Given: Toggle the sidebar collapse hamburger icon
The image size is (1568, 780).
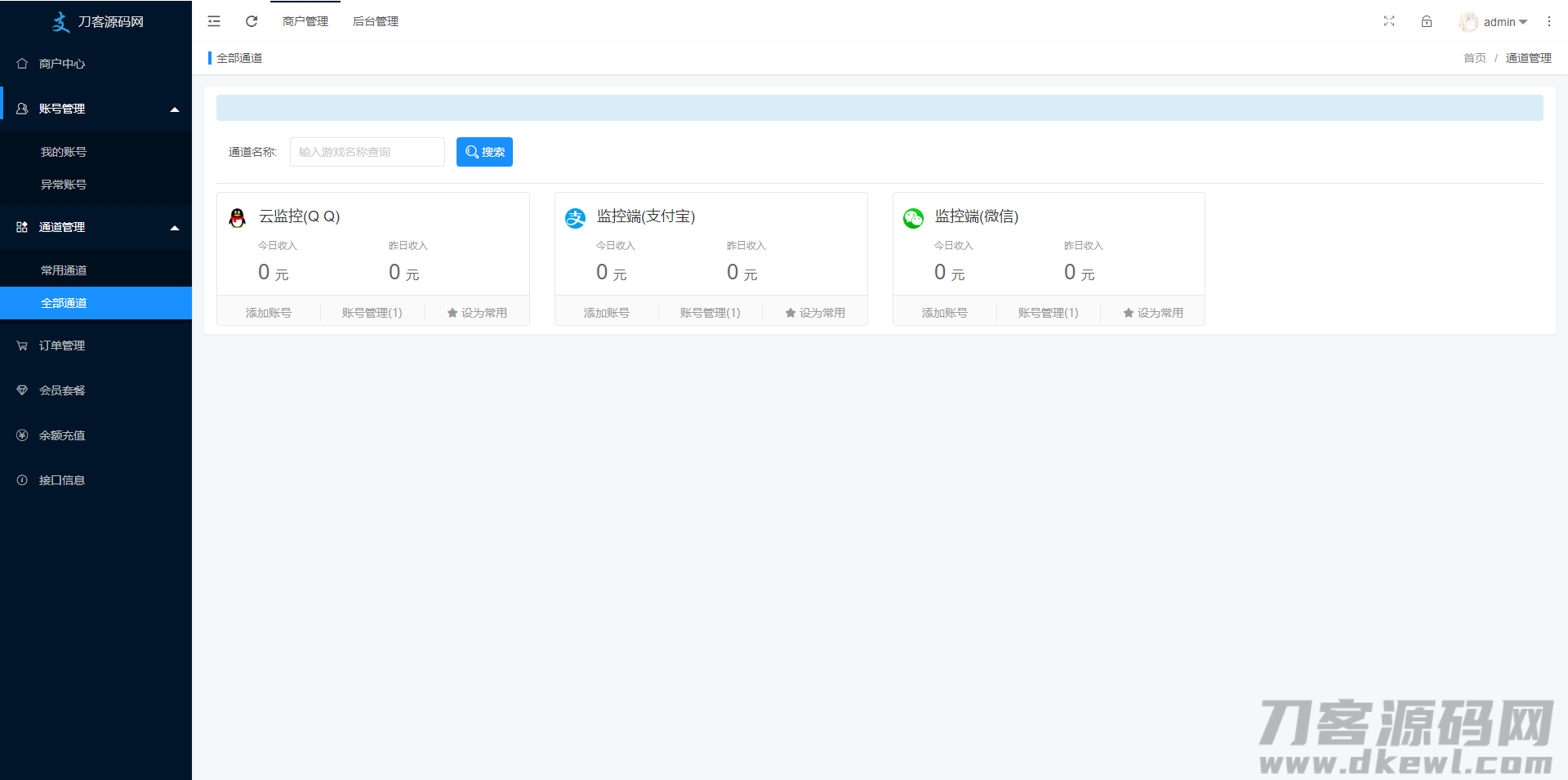Looking at the screenshot, I should click(214, 21).
